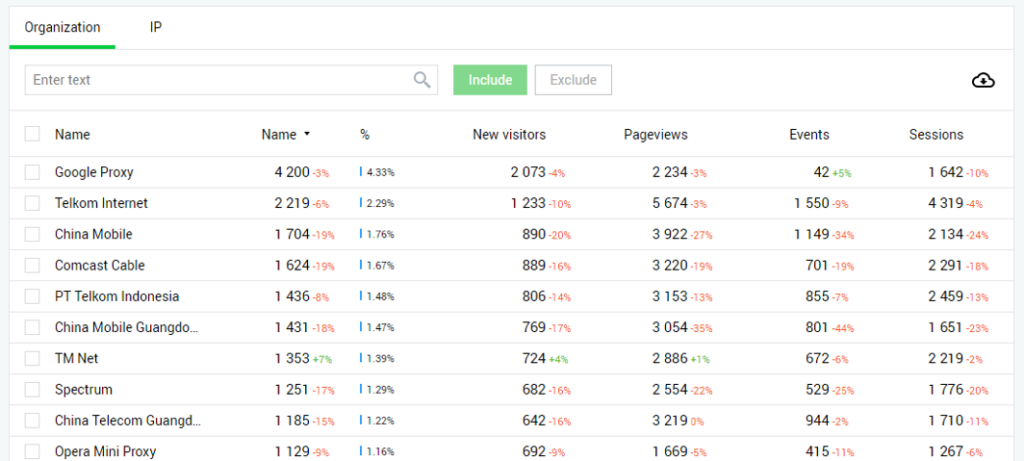Viewport: 1024px width, 461px height.
Task: Switch to the IP tab
Action: coord(155,27)
